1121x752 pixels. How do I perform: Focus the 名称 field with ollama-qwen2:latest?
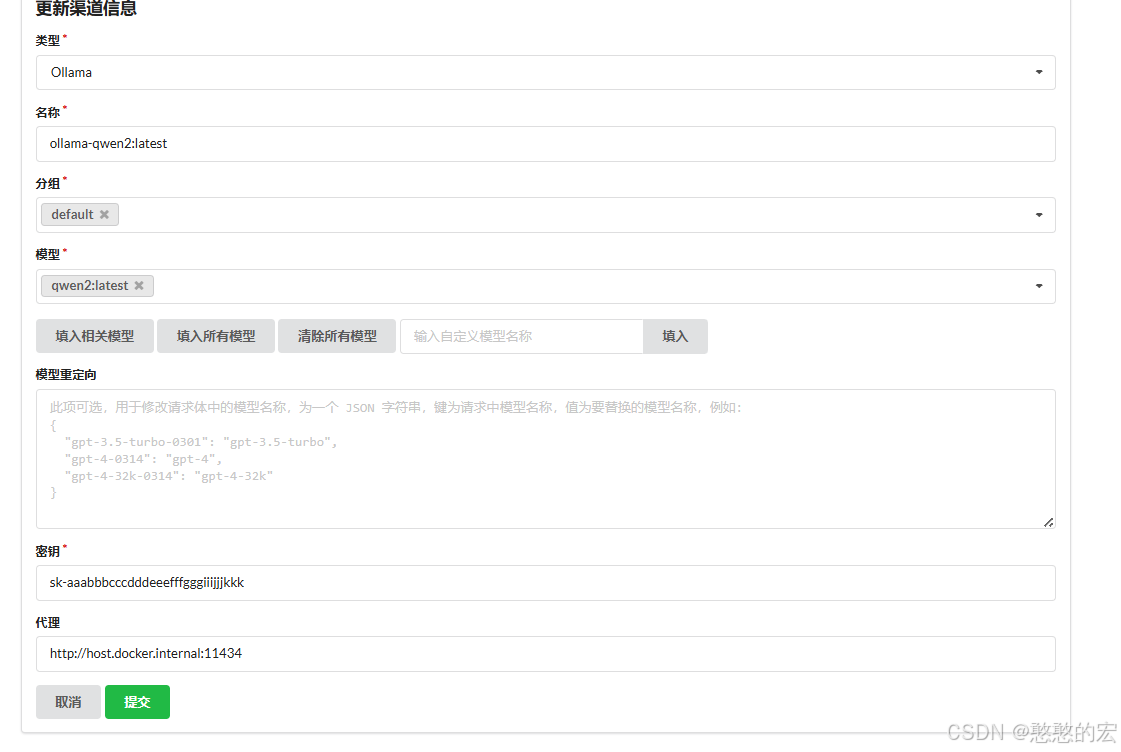(x=545, y=144)
